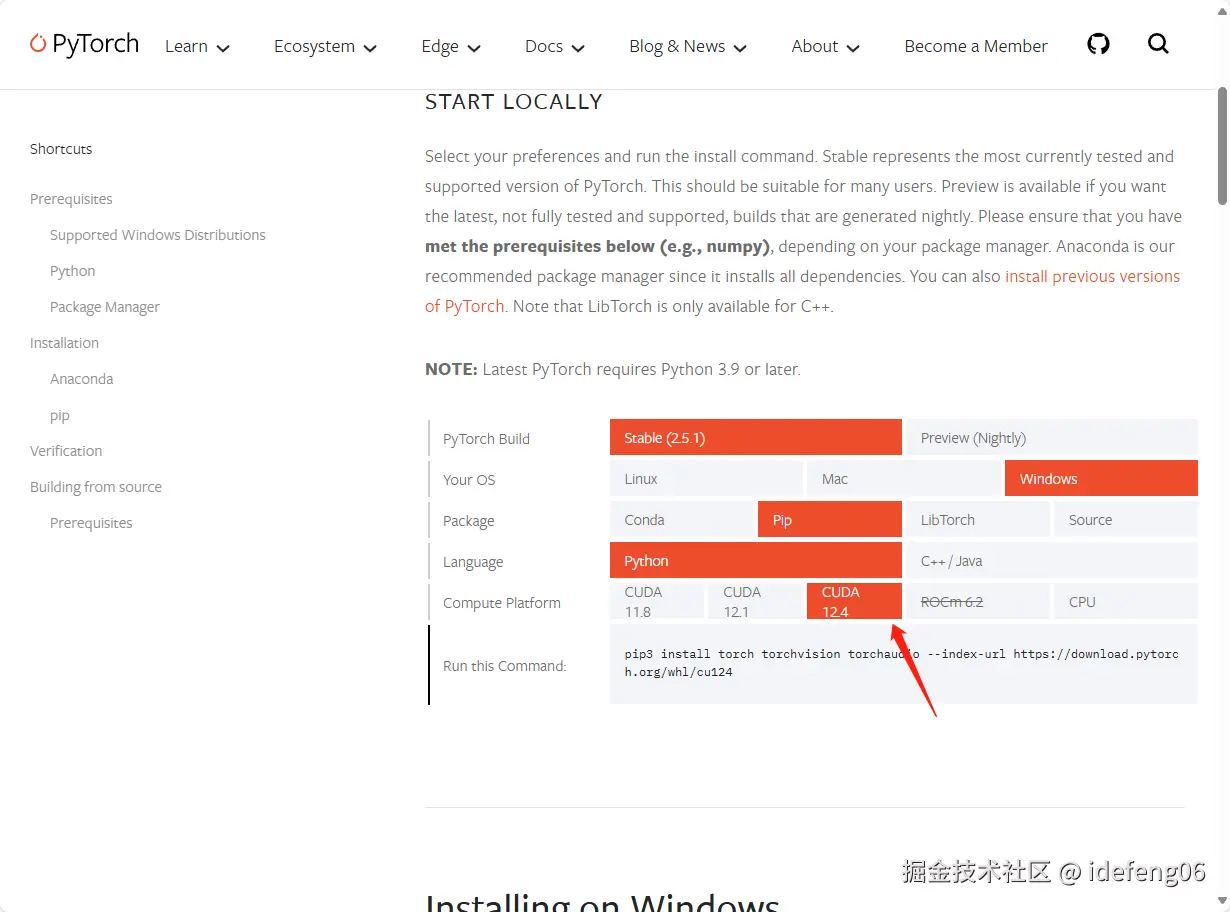This screenshot has height=912, width=1230.
Task: Choose Linux as your OS
Action: [x=706, y=478]
